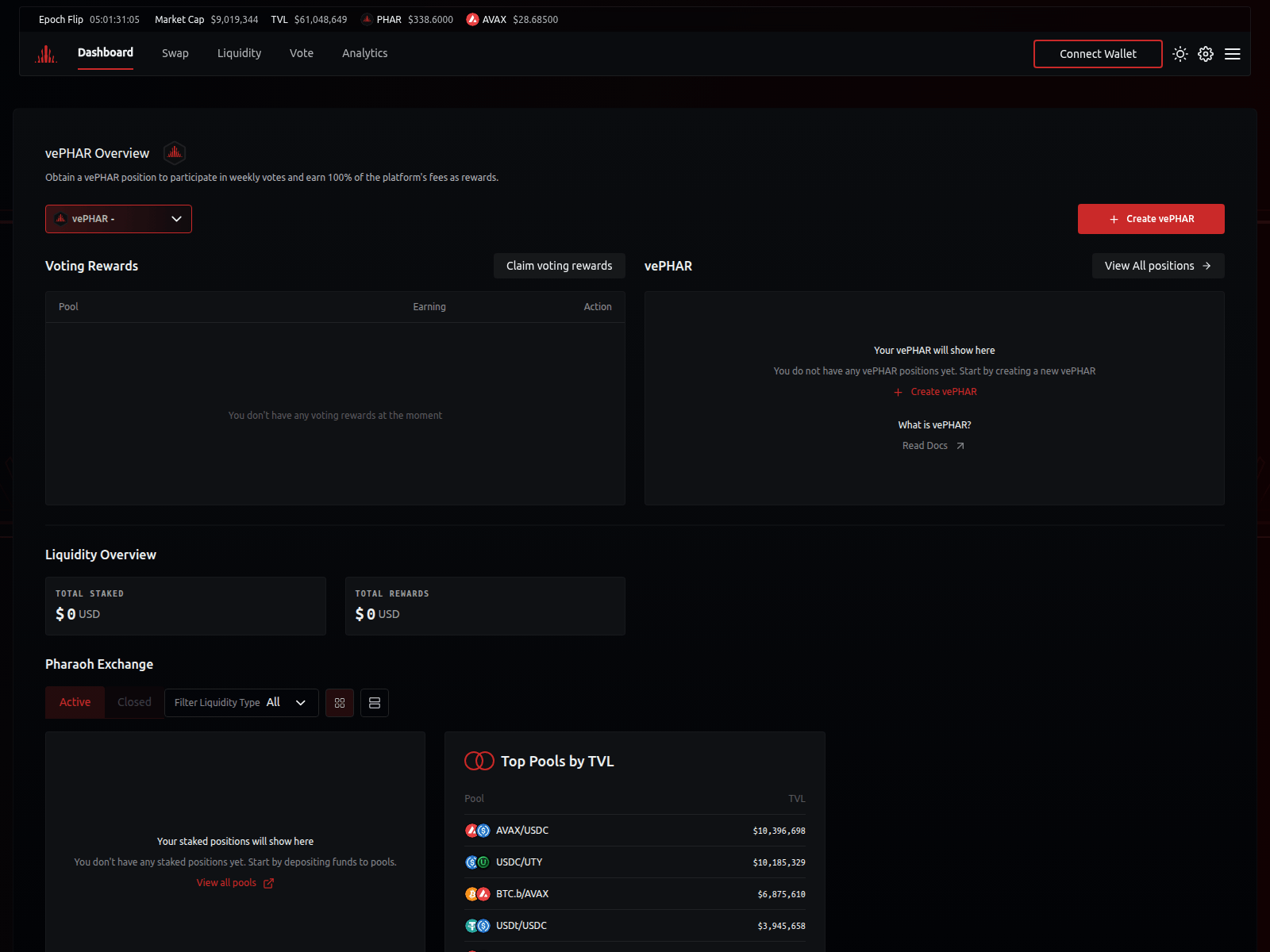Switch to list view layout icon
The width and height of the screenshot is (1270, 952).
375,703
